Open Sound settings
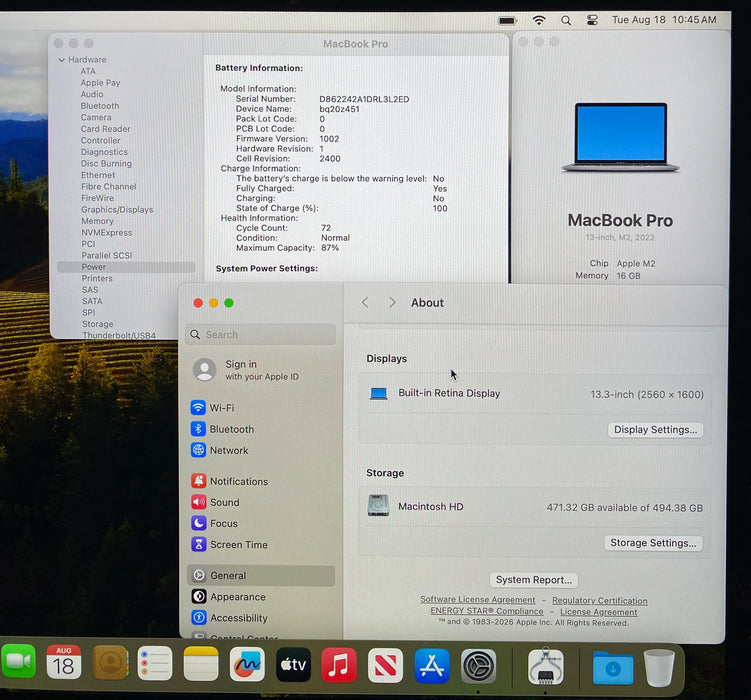The image size is (751, 700). coord(215,502)
